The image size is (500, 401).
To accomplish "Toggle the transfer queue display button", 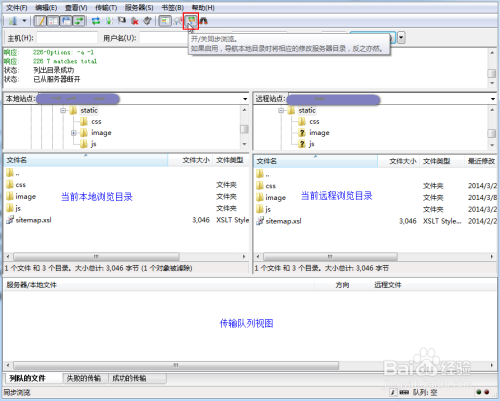I will coord(79,21).
